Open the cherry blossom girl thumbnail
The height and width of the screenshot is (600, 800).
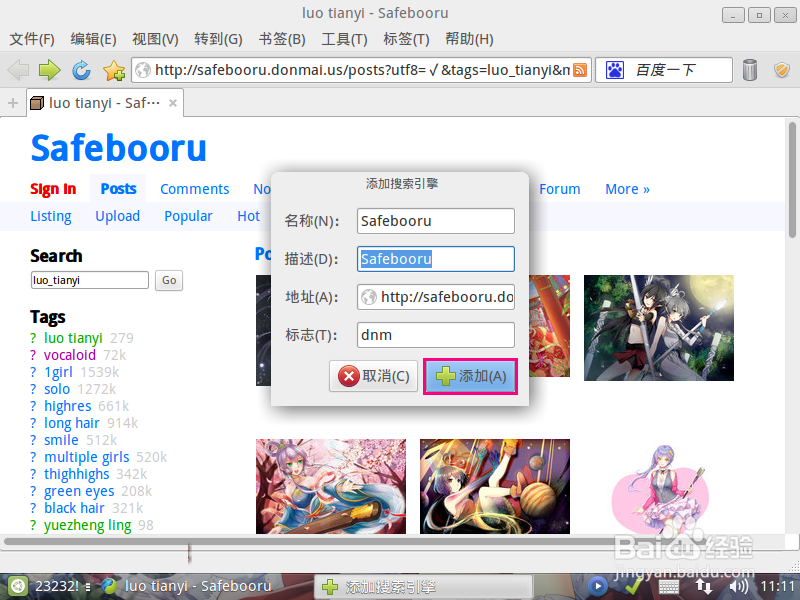pyautogui.click(x=331, y=486)
